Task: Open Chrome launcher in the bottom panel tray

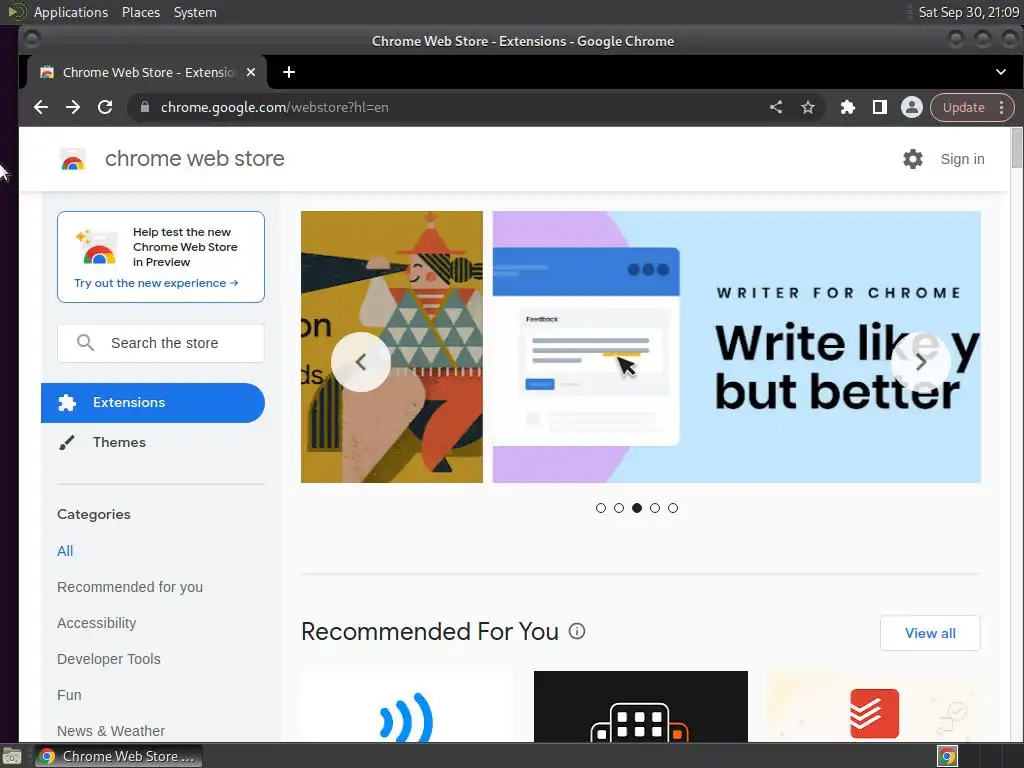Action: (948, 756)
